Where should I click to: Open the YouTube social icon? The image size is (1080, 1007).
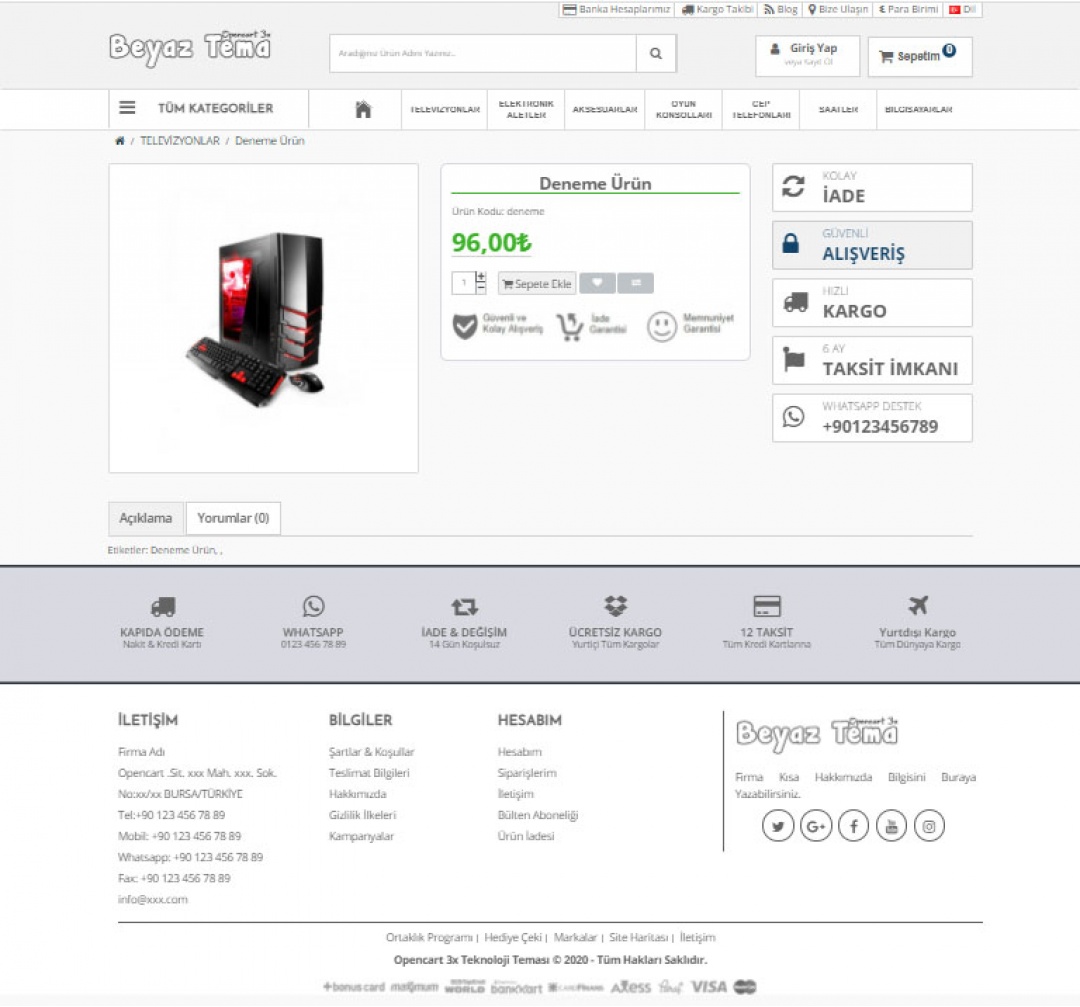891,826
